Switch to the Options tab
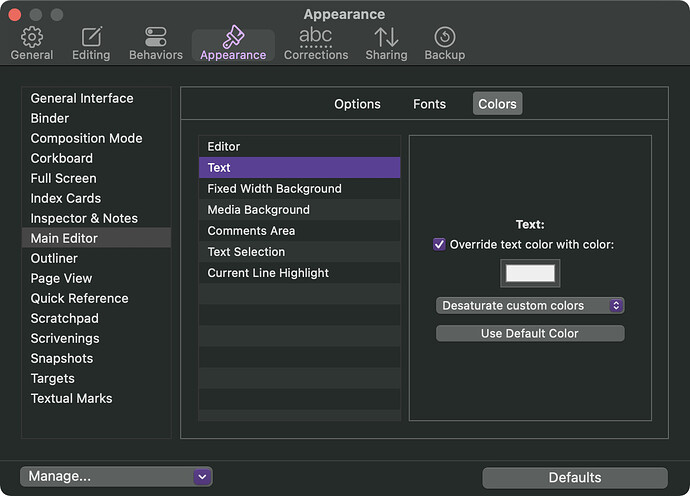Image resolution: width=690 pixels, height=496 pixels. pyautogui.click(x=357, y=104)
